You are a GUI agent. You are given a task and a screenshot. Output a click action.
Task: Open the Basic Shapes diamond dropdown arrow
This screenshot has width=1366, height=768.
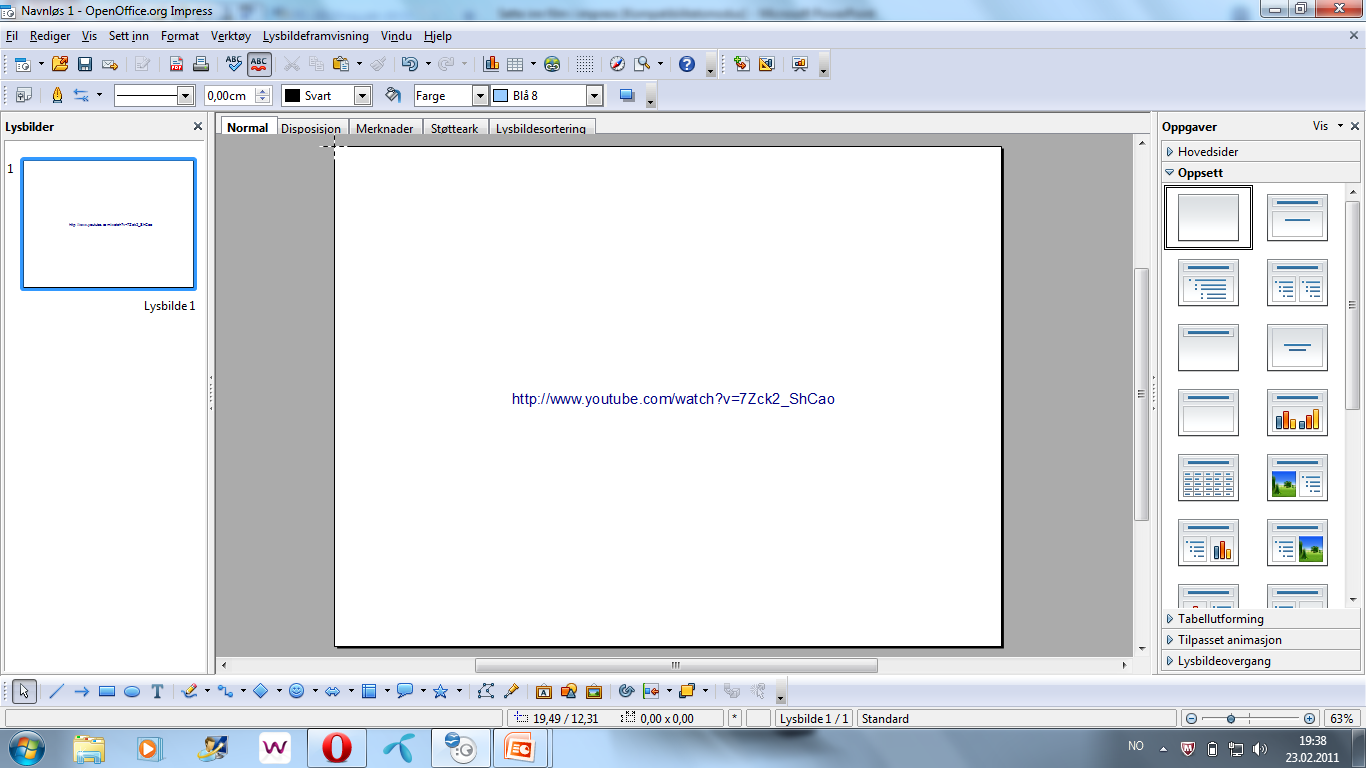point(279,691)
